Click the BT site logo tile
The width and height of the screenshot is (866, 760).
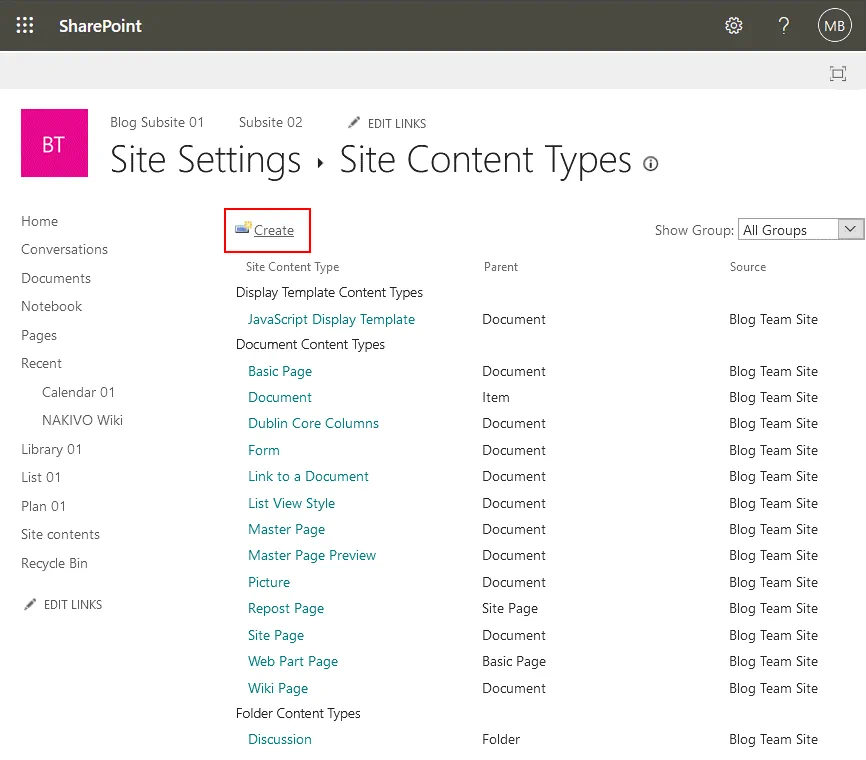click(x=54, y=144)
